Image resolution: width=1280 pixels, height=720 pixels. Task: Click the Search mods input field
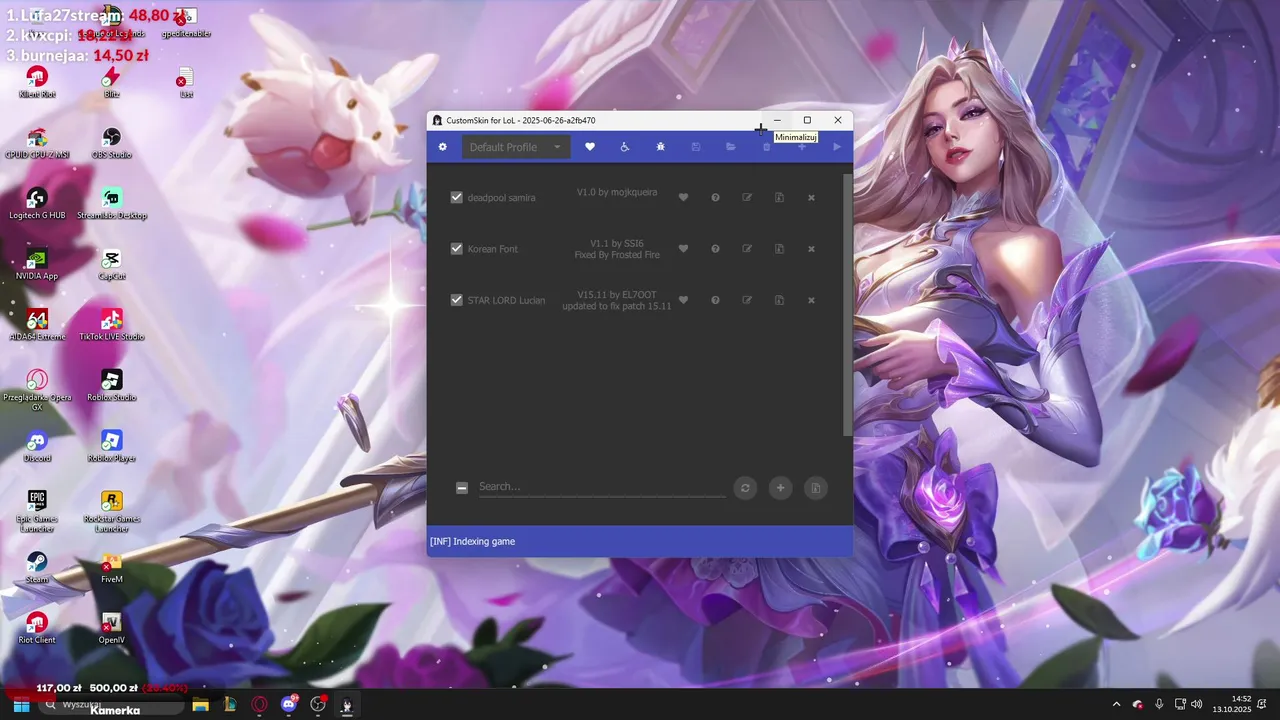coord(602,487)
